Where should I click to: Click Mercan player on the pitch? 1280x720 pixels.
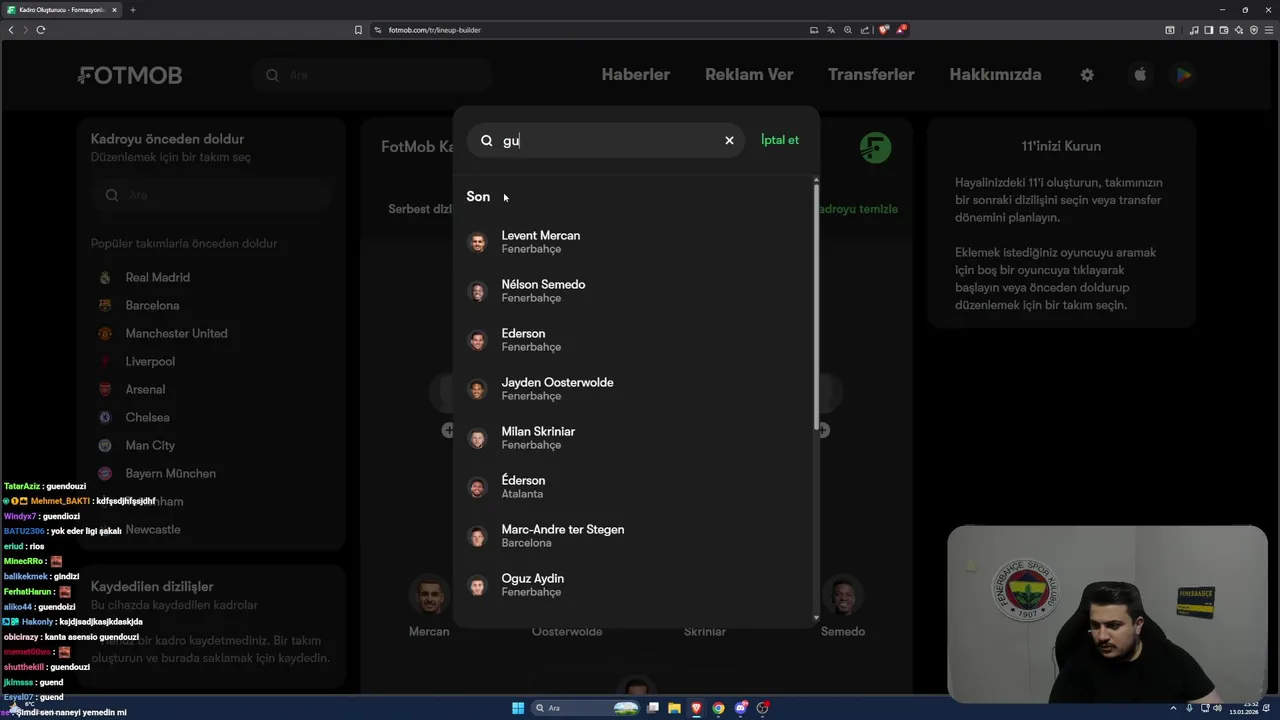429,607
